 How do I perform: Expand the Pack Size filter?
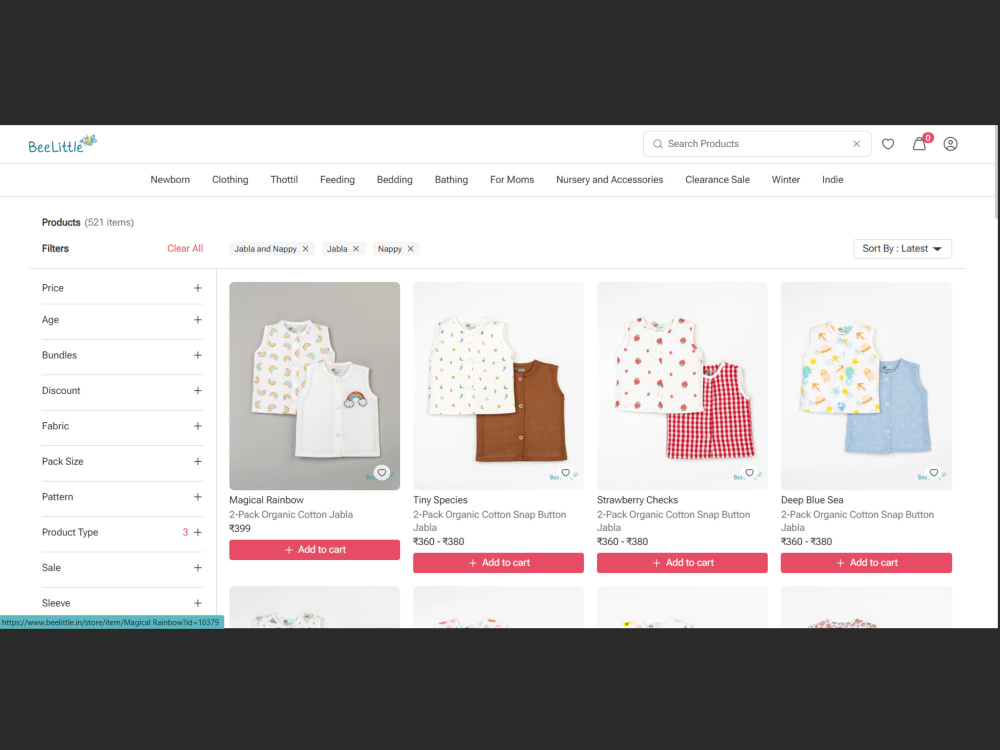click(x=198, y=462)
